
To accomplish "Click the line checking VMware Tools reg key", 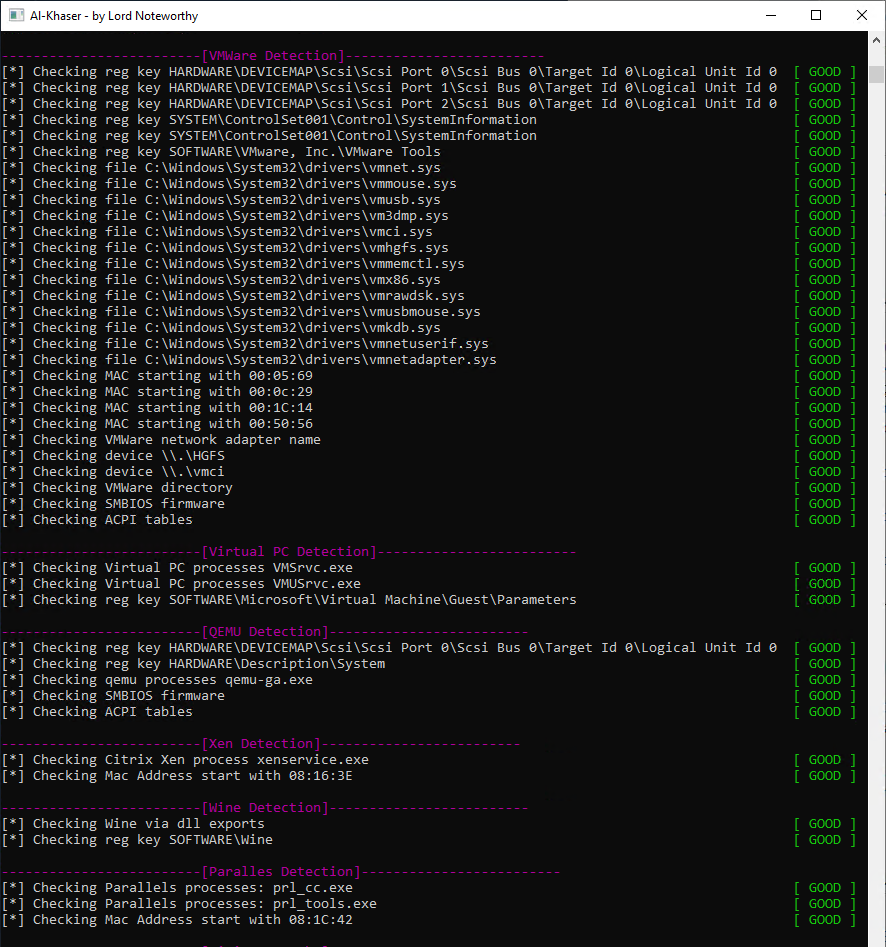I will point(221,152).
